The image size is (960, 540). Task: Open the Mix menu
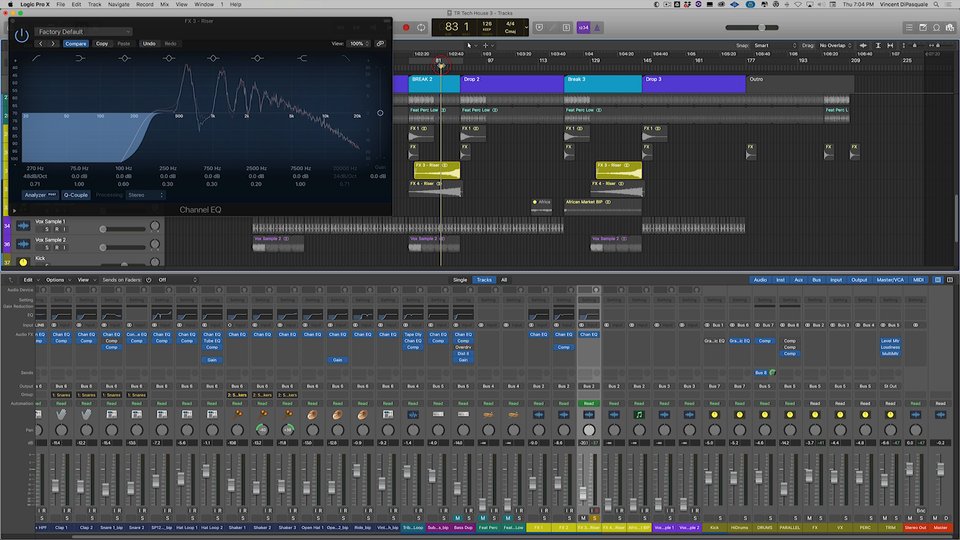point(165,4)
